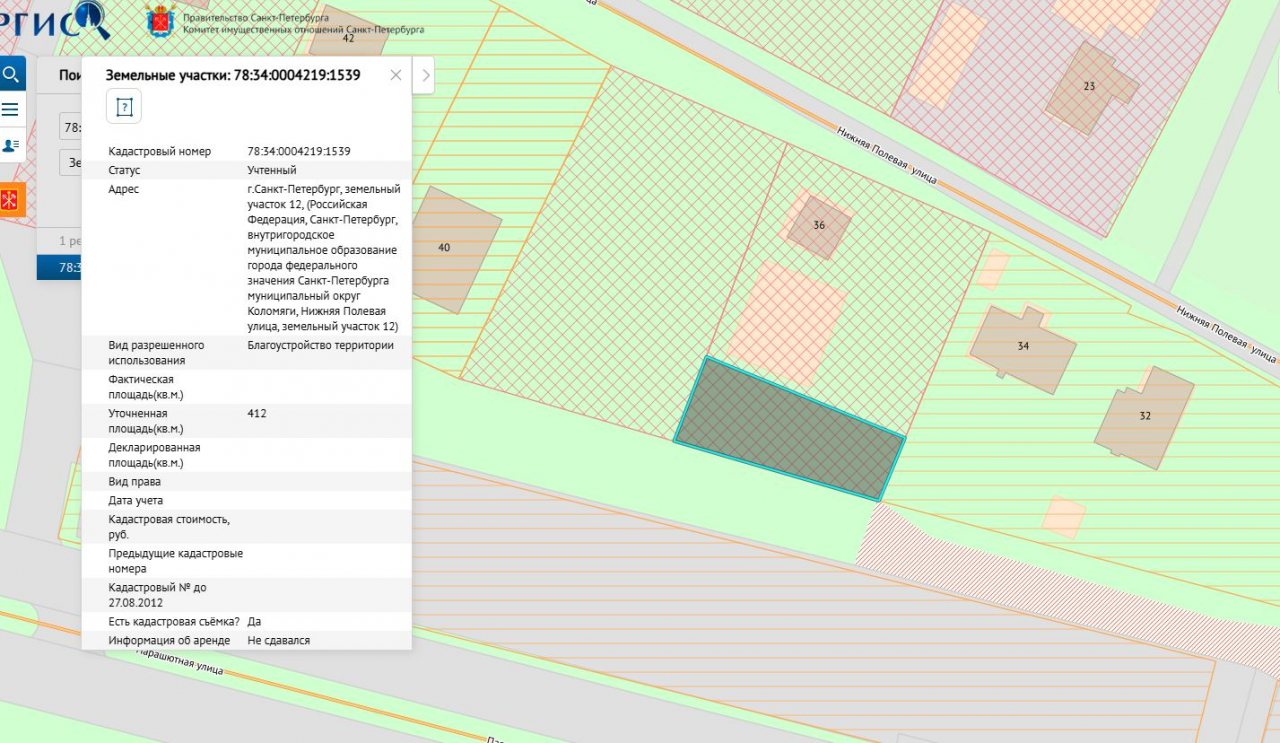Click the cadastral number value 78:34:0004219:1539
This screenshot has width=1280, height=743.
(298, 152)
